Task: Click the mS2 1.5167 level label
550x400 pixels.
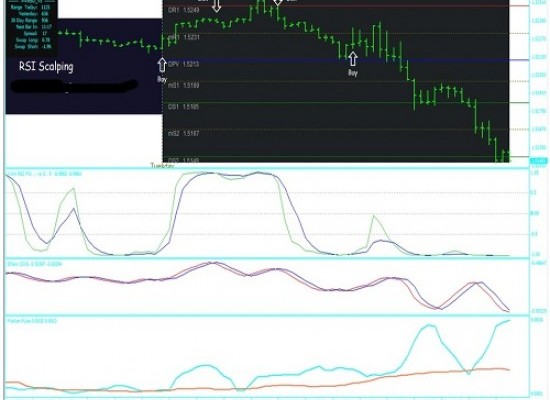Action: (184, 134)
